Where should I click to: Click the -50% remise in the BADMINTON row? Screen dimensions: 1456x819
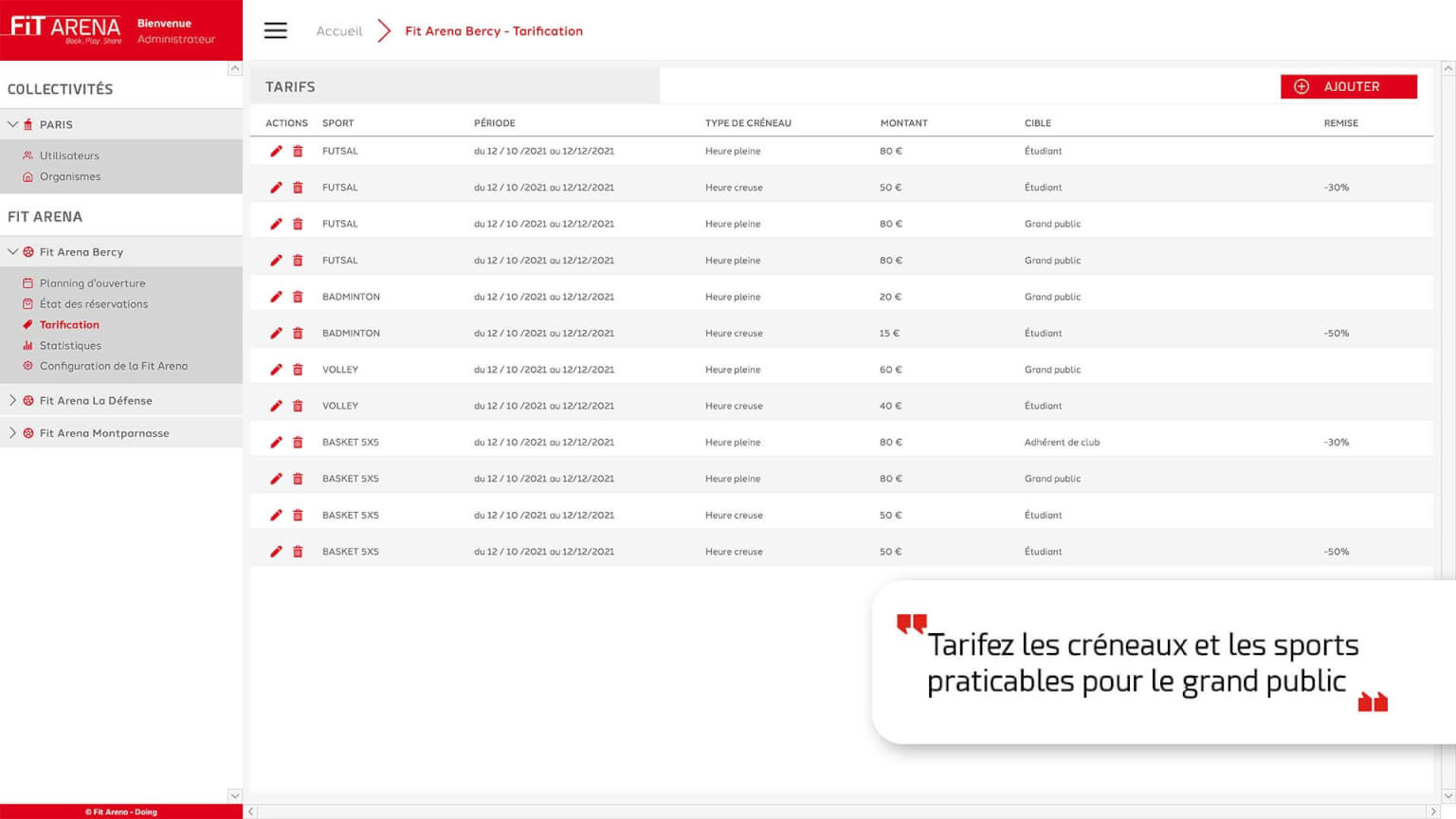1337,333
